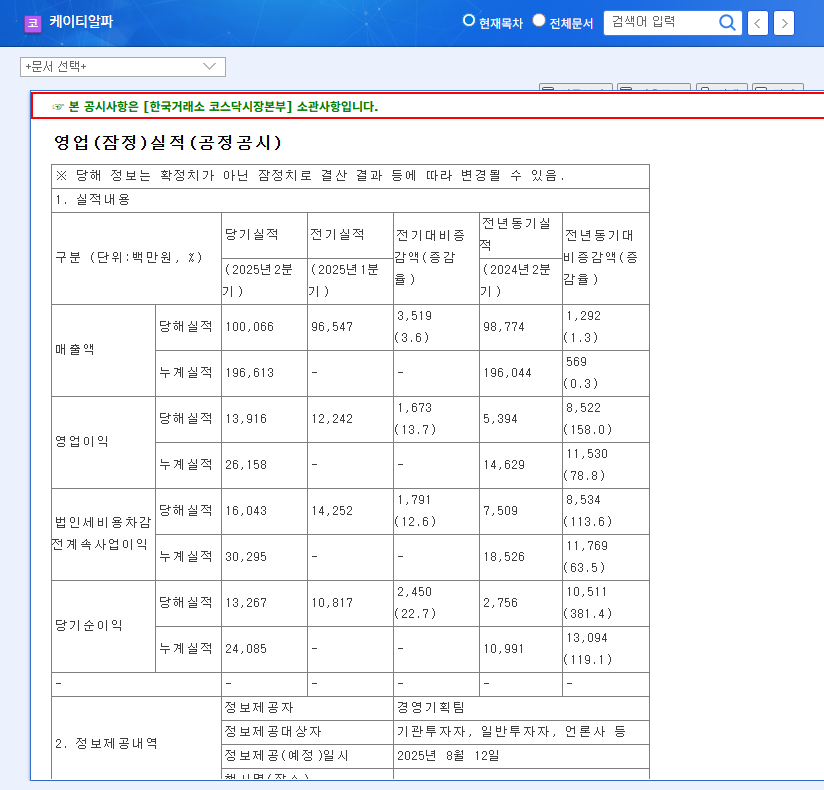
Task: Click the purple KOSDAQ '코' market icon
Action: pos(33,23)
